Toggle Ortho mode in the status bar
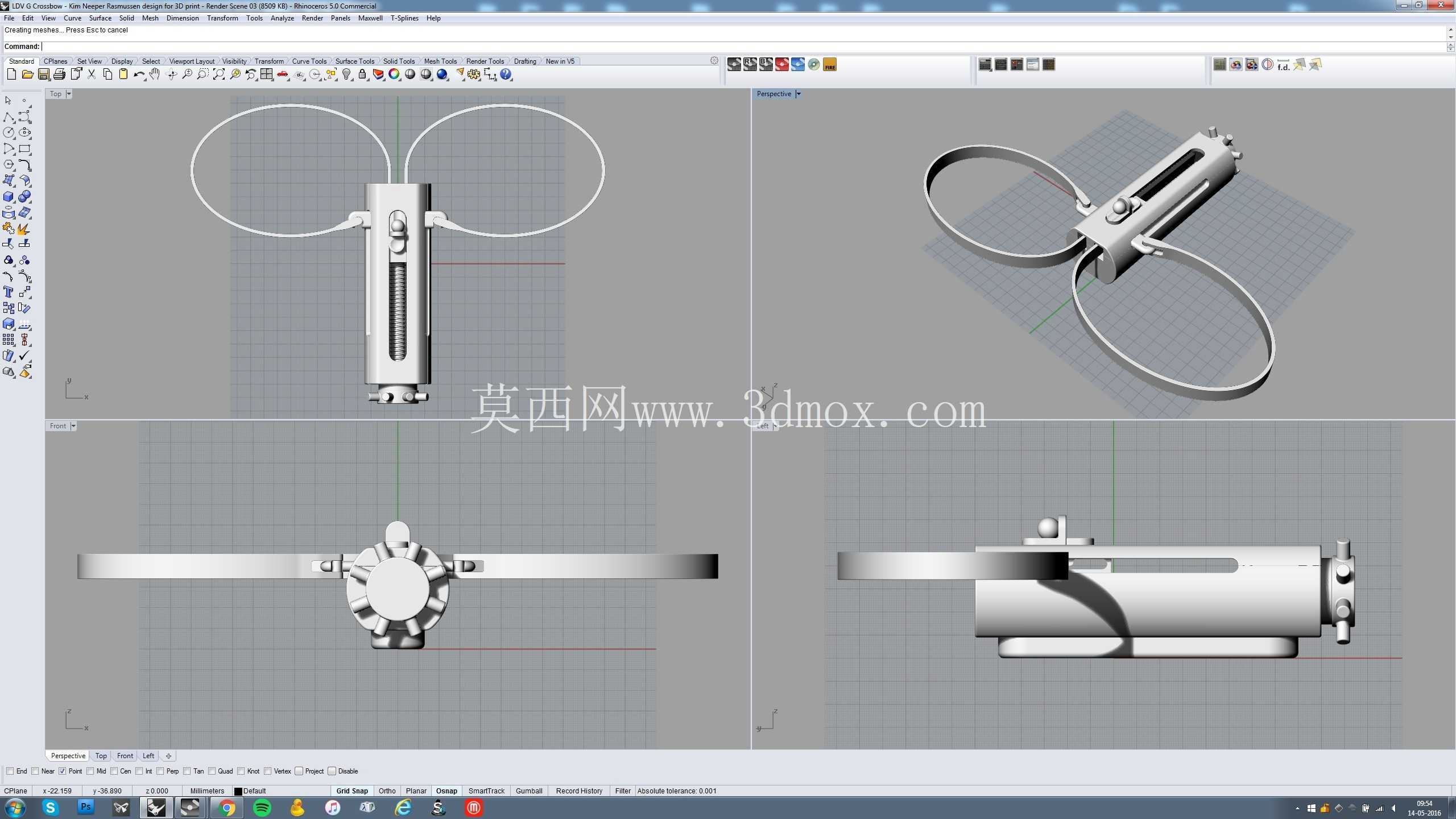Image resolution: width=1456 pixels, height=819 pixels. [x=387, y=791]
